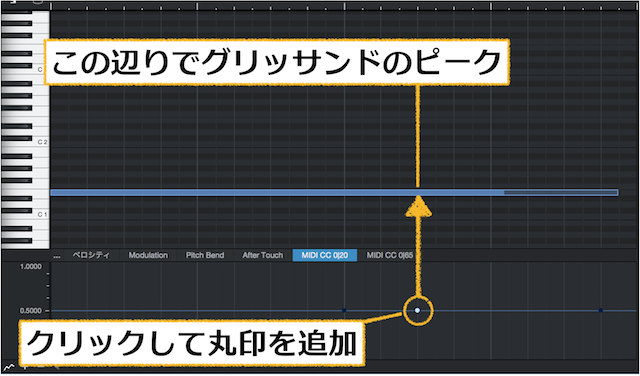Screen dimensions: 640x376
Task: Click the timeline ruler above the piano roll
Action: (344, 6)
